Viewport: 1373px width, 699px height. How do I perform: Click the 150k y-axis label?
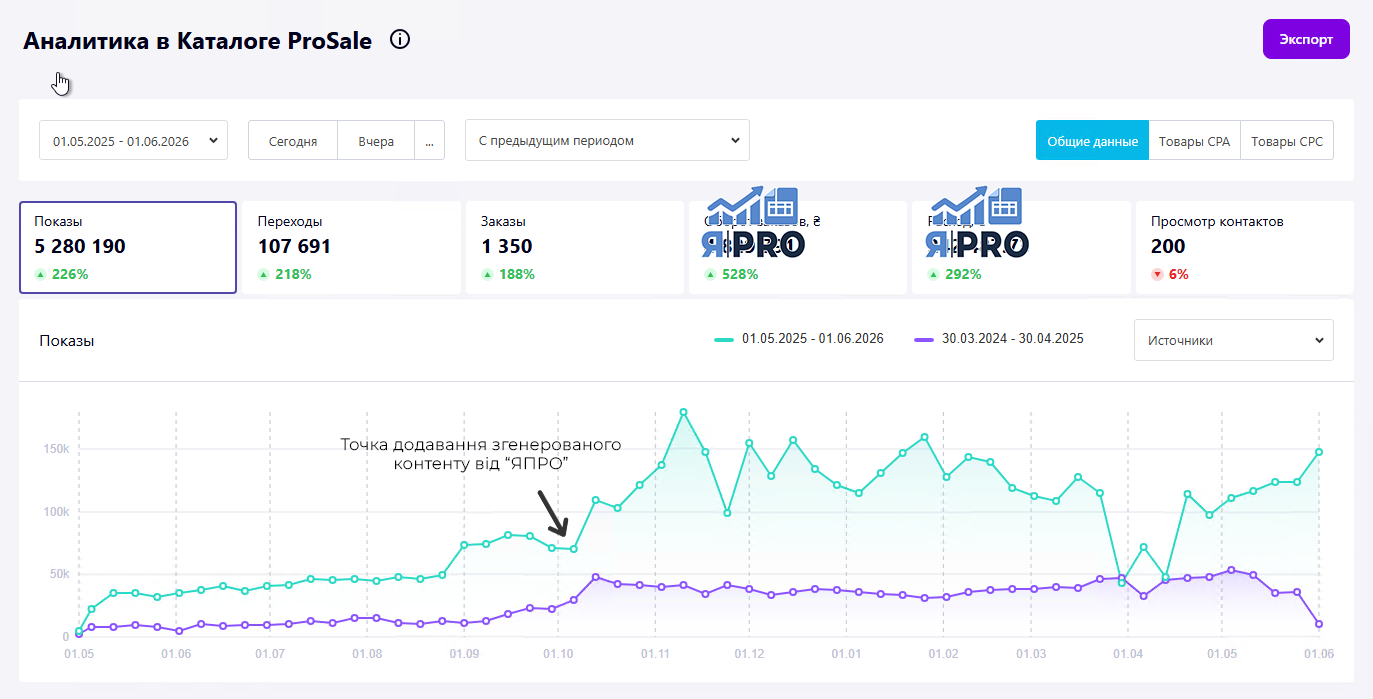coord(54,449)
